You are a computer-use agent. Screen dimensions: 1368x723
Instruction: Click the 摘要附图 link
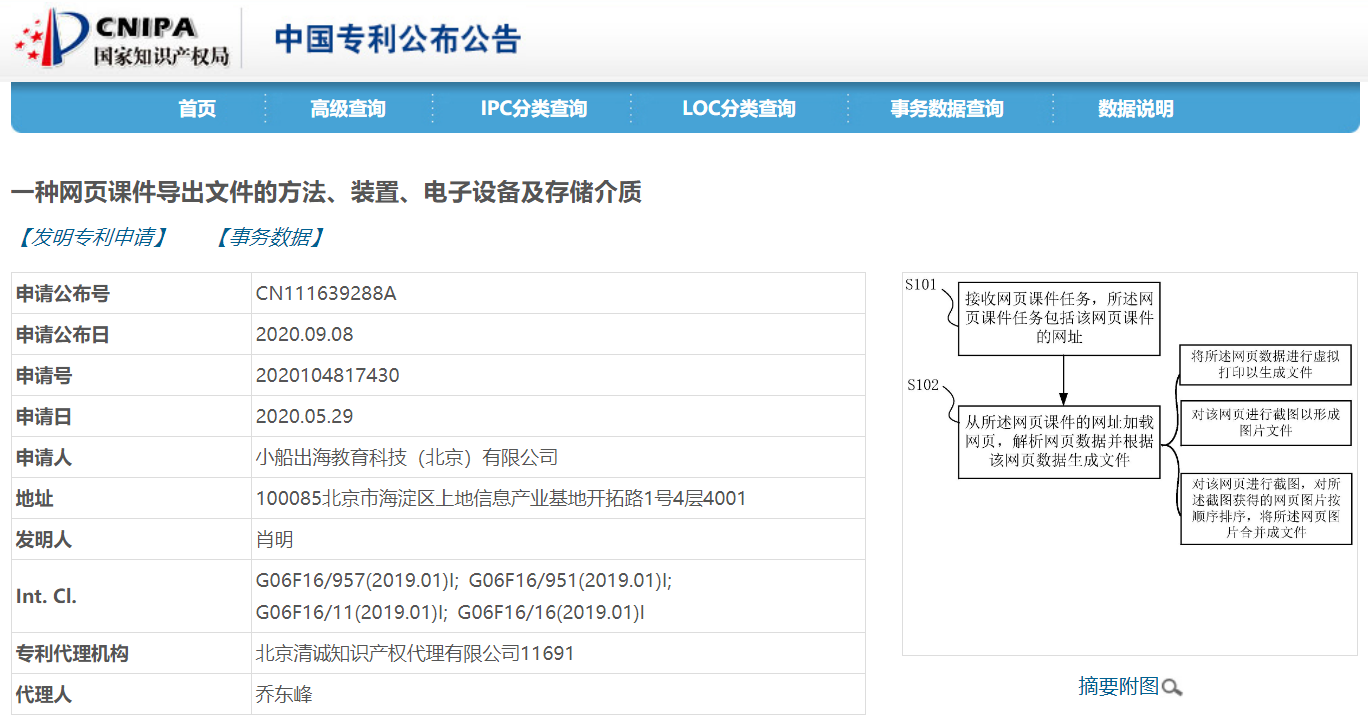coord(1118,686)
